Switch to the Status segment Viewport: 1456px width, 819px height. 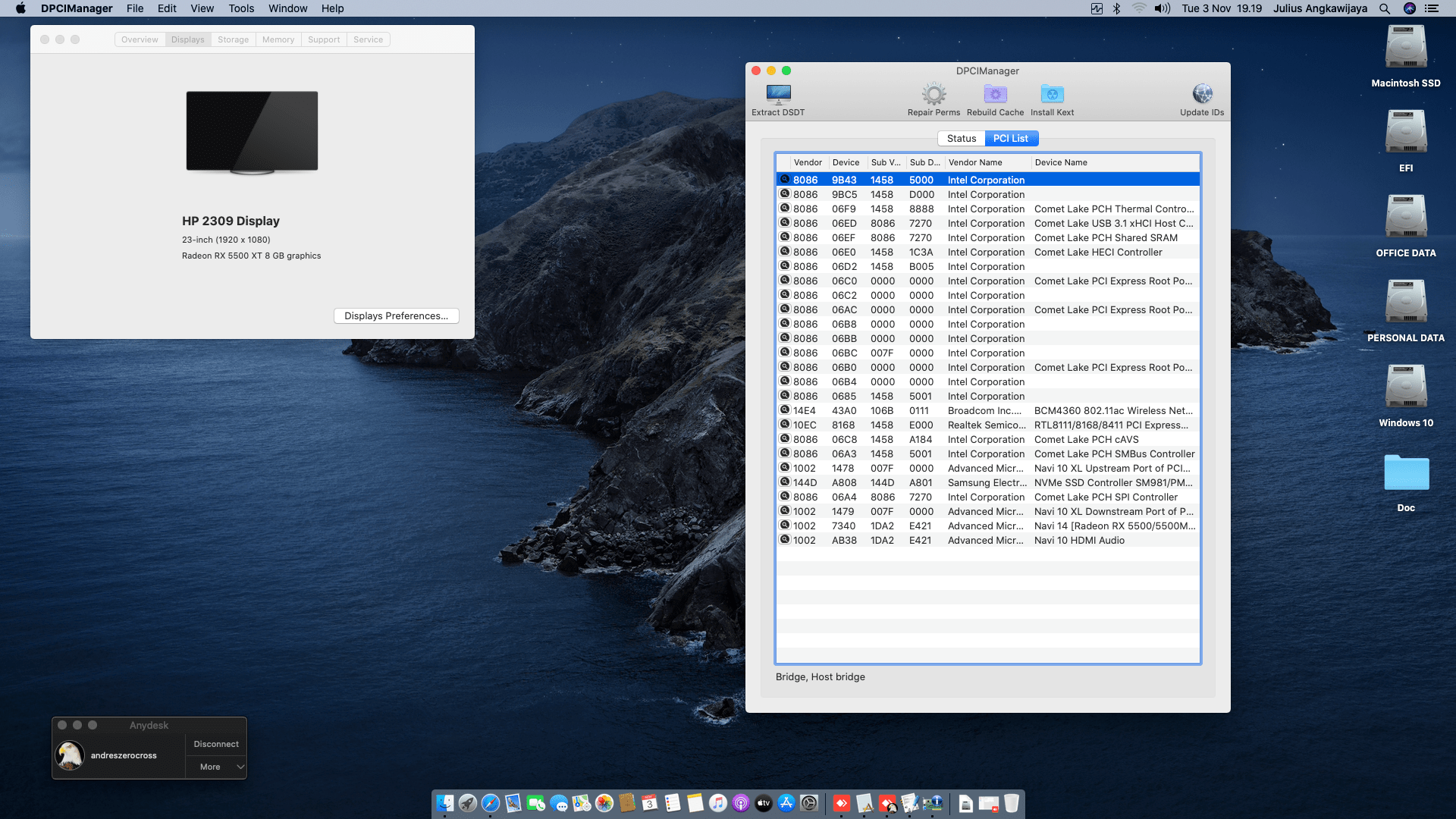(x=961, y=139)
